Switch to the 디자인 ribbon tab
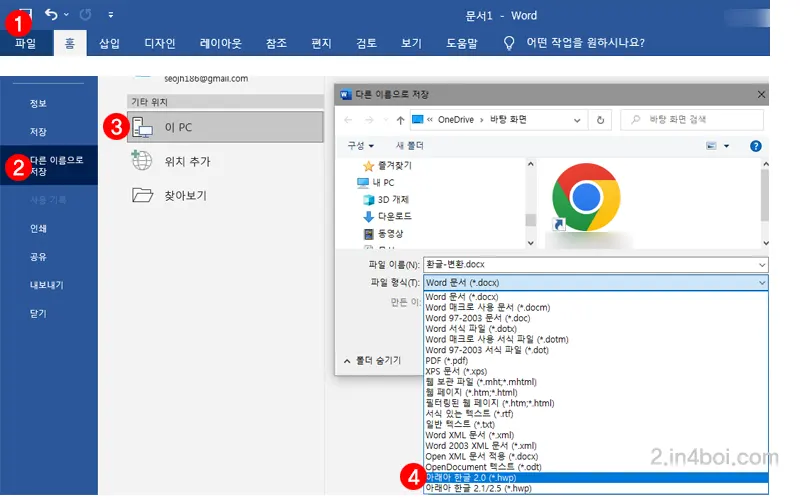The image size is (800, 500). pos(160,43)
